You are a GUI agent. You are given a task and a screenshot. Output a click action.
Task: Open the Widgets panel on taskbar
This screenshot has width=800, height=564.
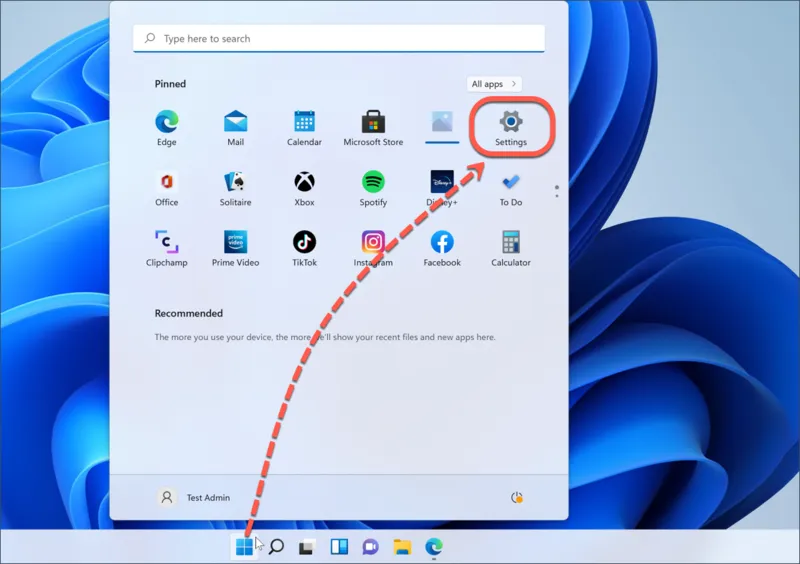pyautogui.click(x=339, y=547)
